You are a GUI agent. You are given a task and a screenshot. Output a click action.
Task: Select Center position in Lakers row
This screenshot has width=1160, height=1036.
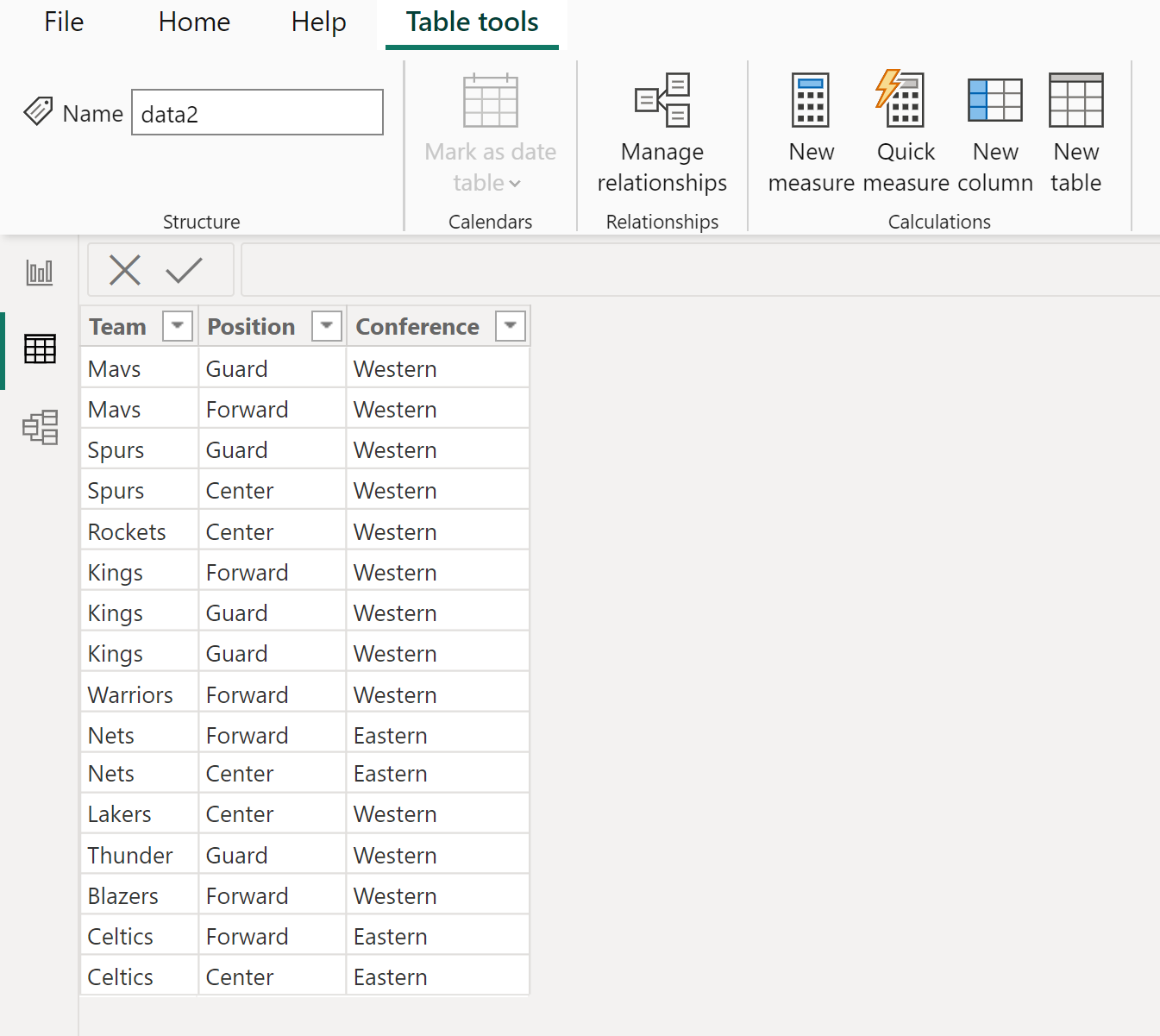(x=273, y=813)
